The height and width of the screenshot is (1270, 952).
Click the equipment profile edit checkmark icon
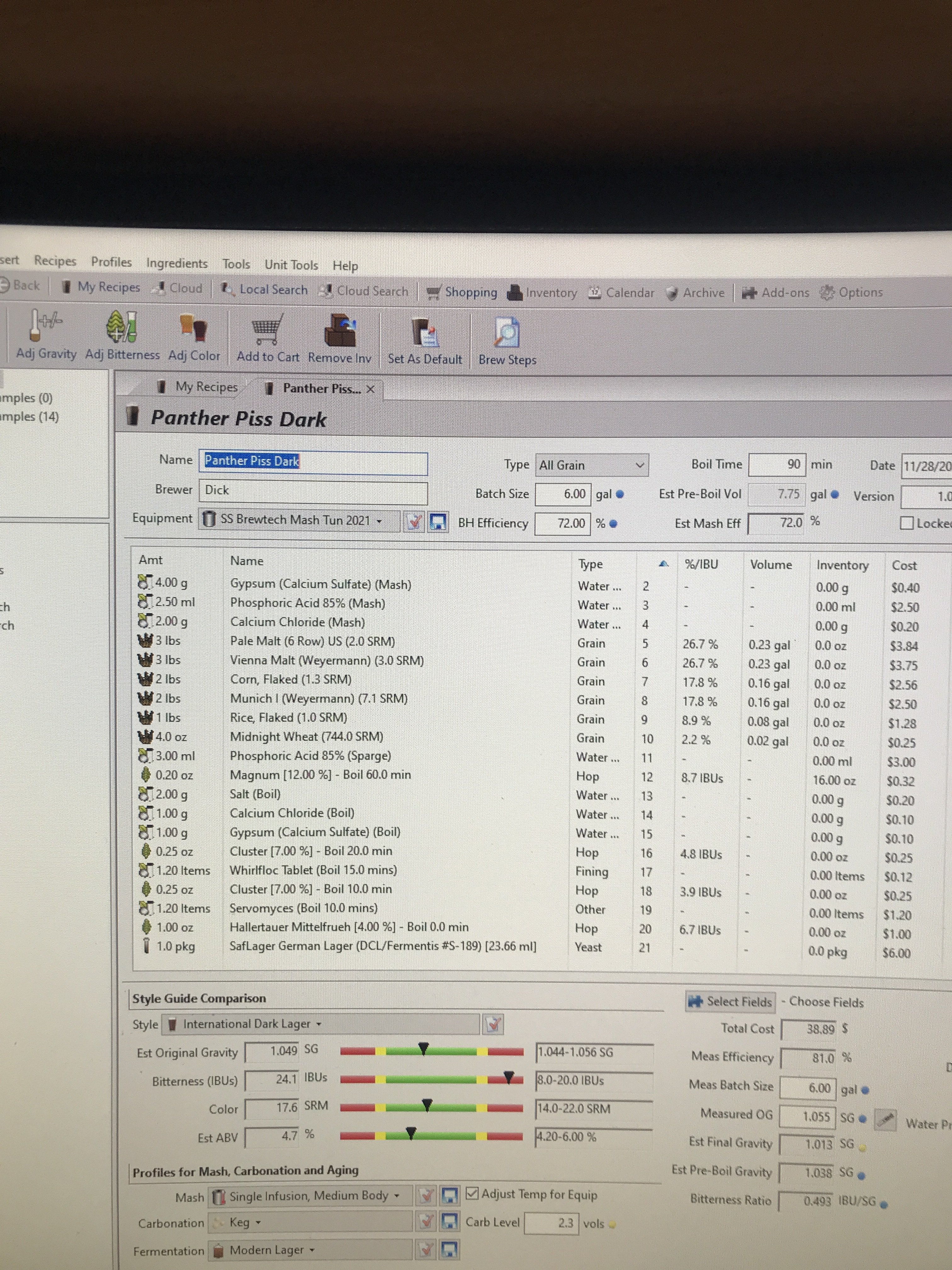tap(414, 522)
